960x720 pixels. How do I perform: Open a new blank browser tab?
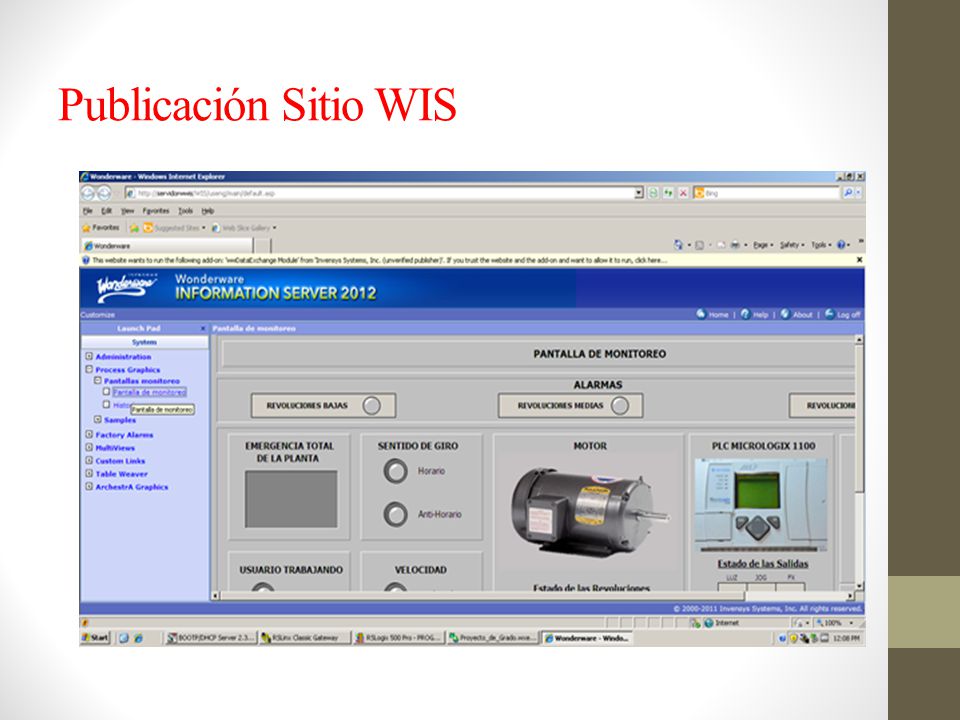tap(262, 246)
